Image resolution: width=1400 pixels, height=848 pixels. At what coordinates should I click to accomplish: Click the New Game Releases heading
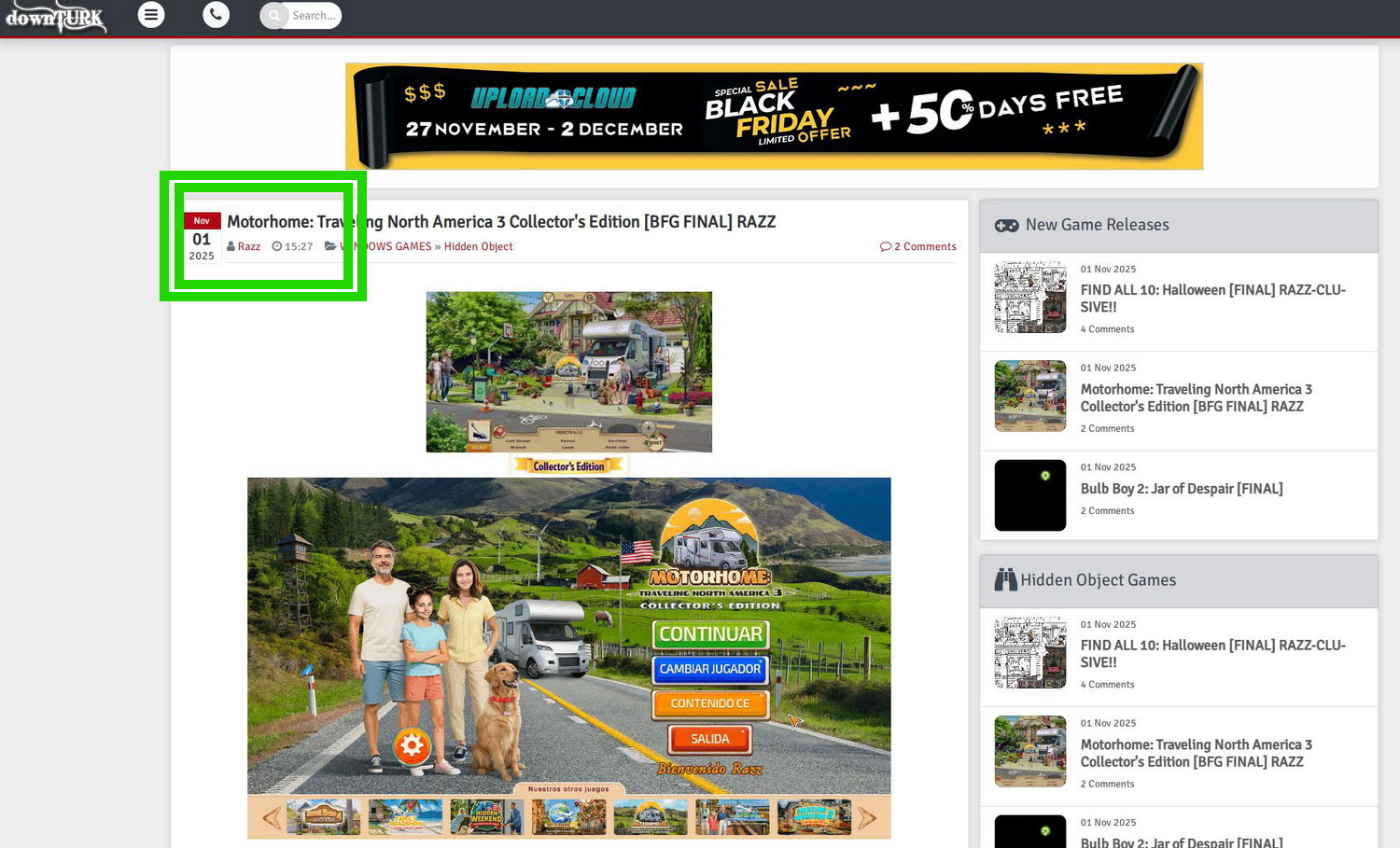(1098, 225)
